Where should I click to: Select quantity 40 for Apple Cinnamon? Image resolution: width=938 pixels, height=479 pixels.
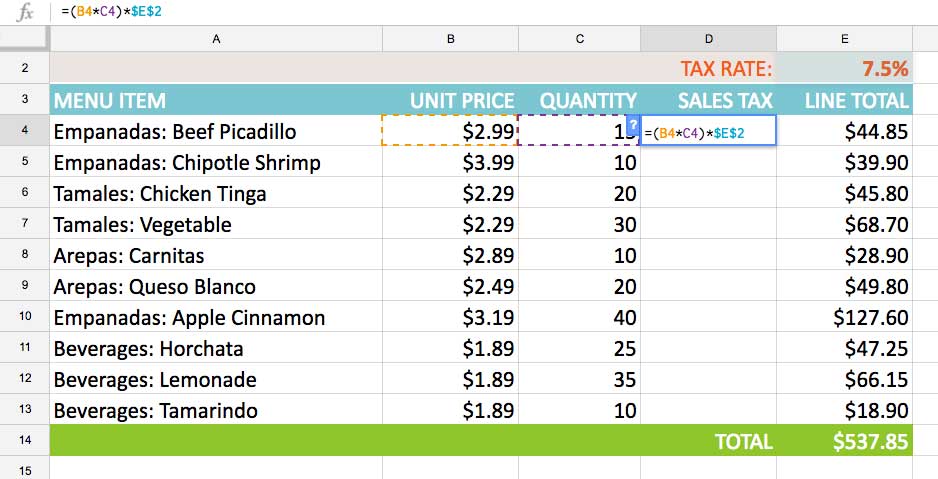pyautogui.click(x=579, y=317)
